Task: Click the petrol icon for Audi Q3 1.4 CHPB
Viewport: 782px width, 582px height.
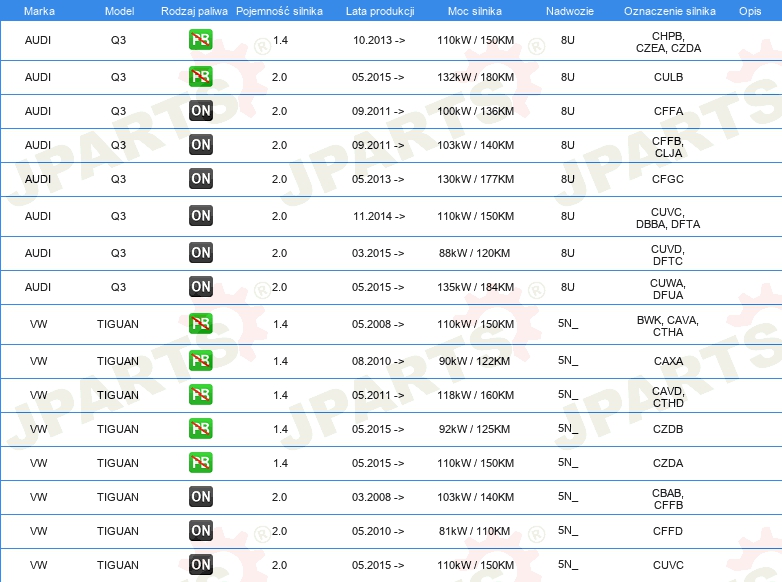Action: coord(200,40)
